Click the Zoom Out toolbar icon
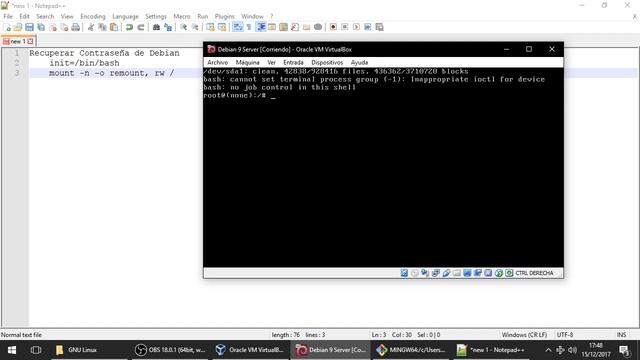 click(195, 27)
